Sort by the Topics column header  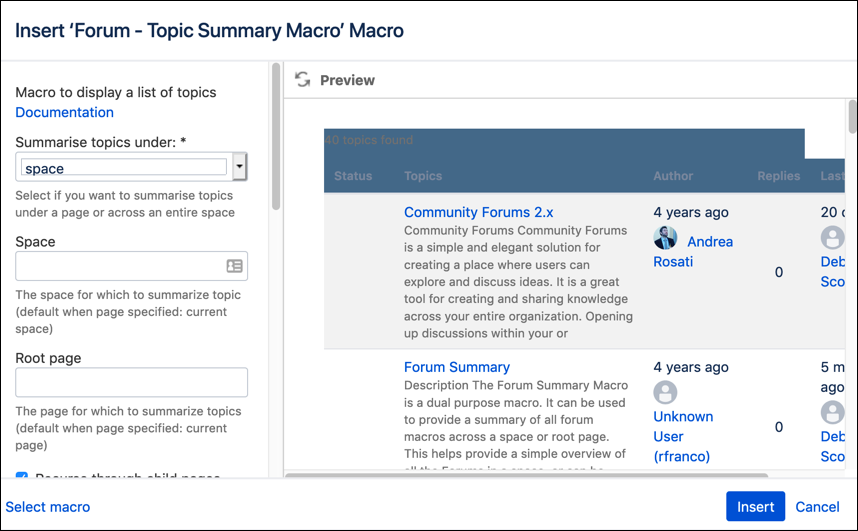(x=423, y=176)
